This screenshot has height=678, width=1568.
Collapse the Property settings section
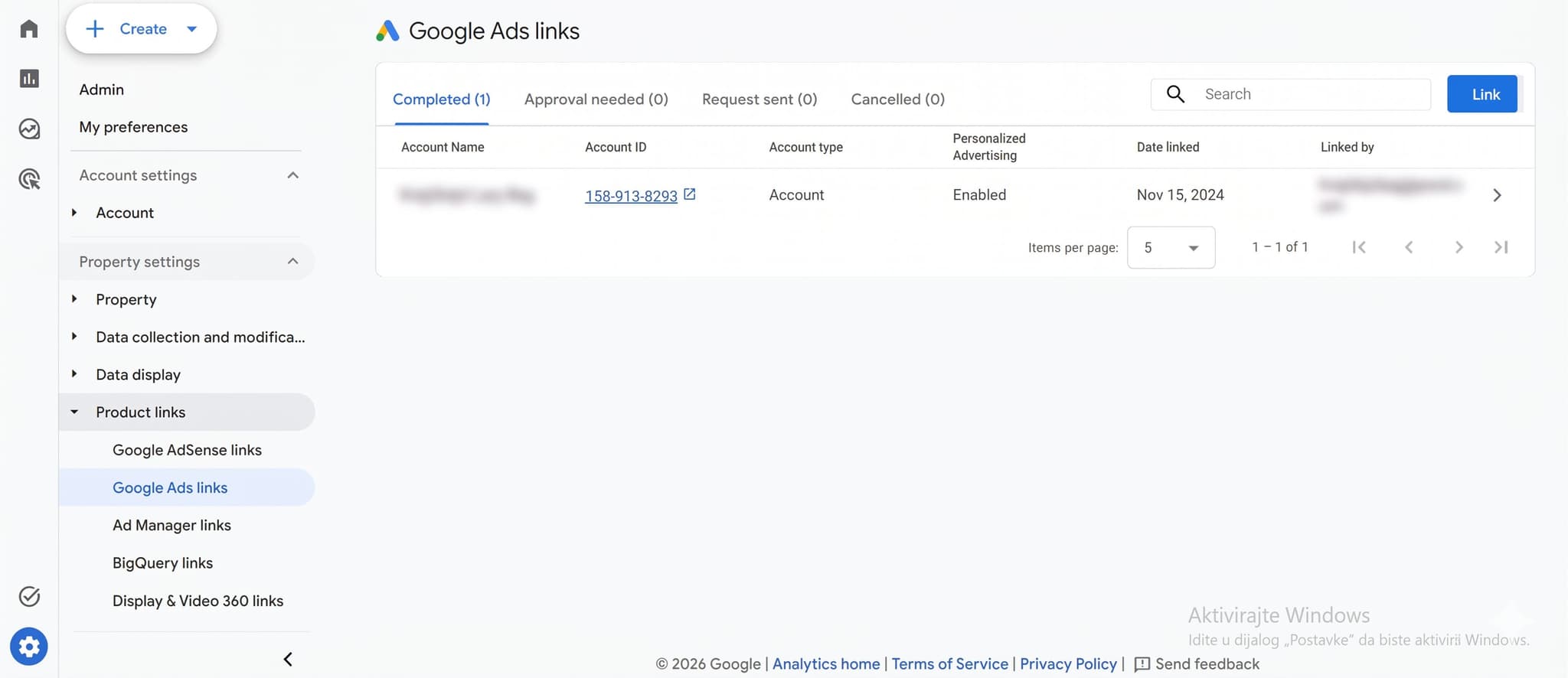click(x=292, y=262)
